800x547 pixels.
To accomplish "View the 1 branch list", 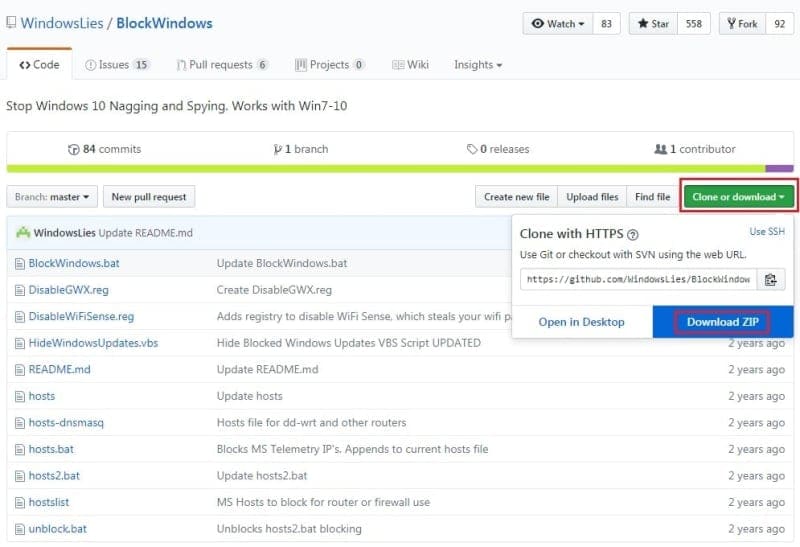I will point(301,149).
